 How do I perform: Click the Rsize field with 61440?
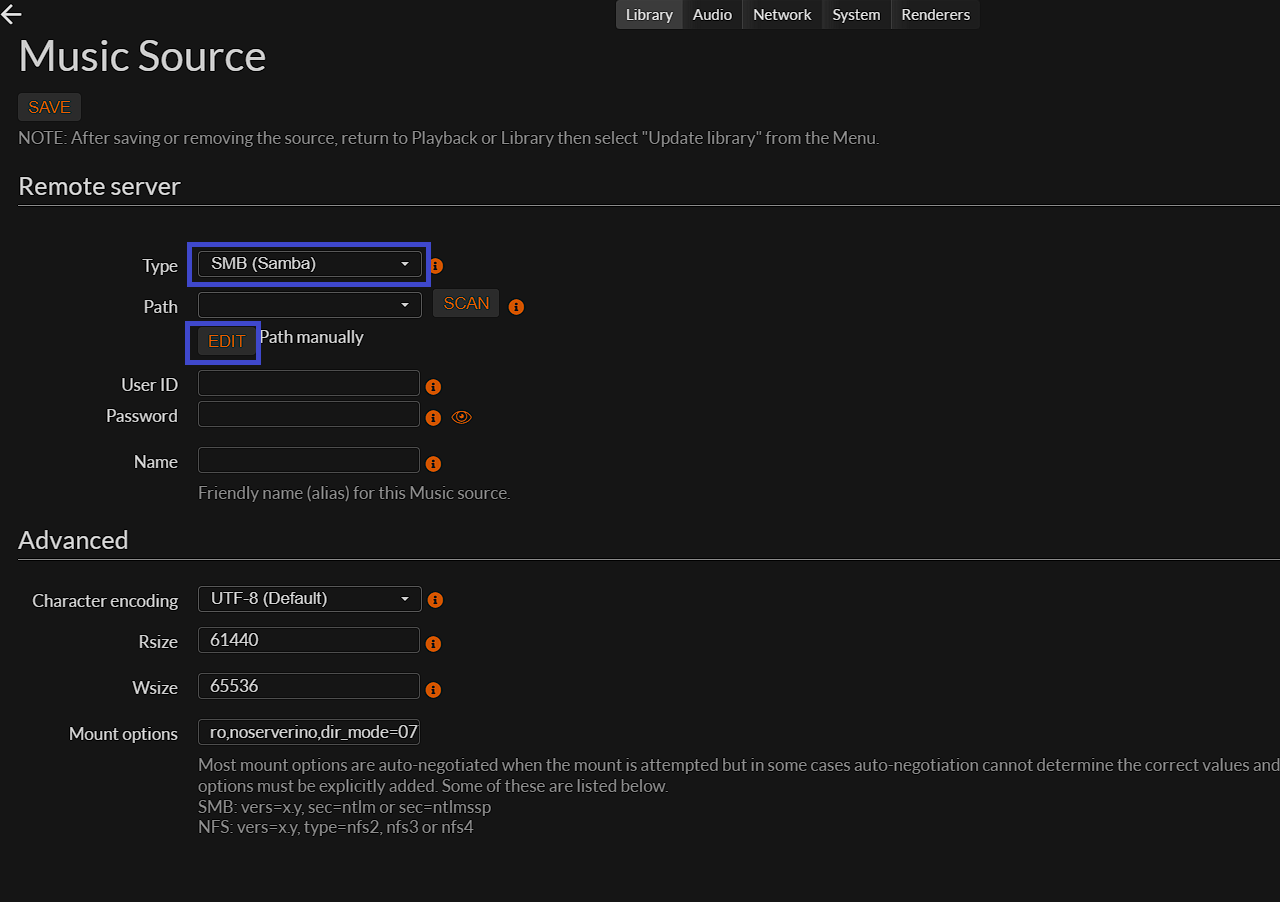[309, 640]
